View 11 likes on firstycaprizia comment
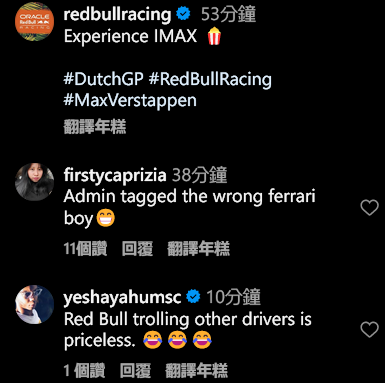This screenshot has height=383, width=385. click(x=85, y=249)
